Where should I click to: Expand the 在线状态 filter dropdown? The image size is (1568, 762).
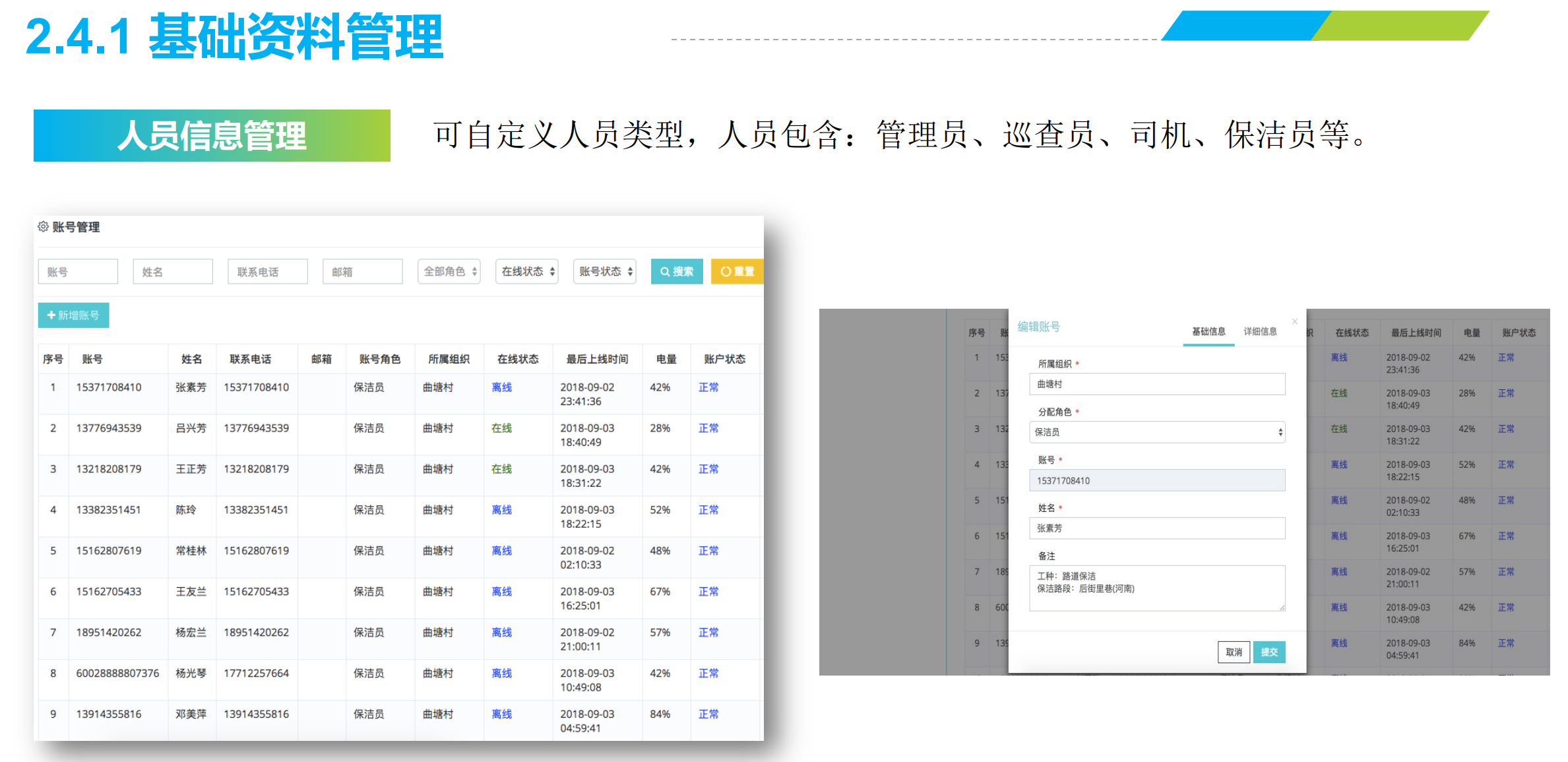click(527, 271)
